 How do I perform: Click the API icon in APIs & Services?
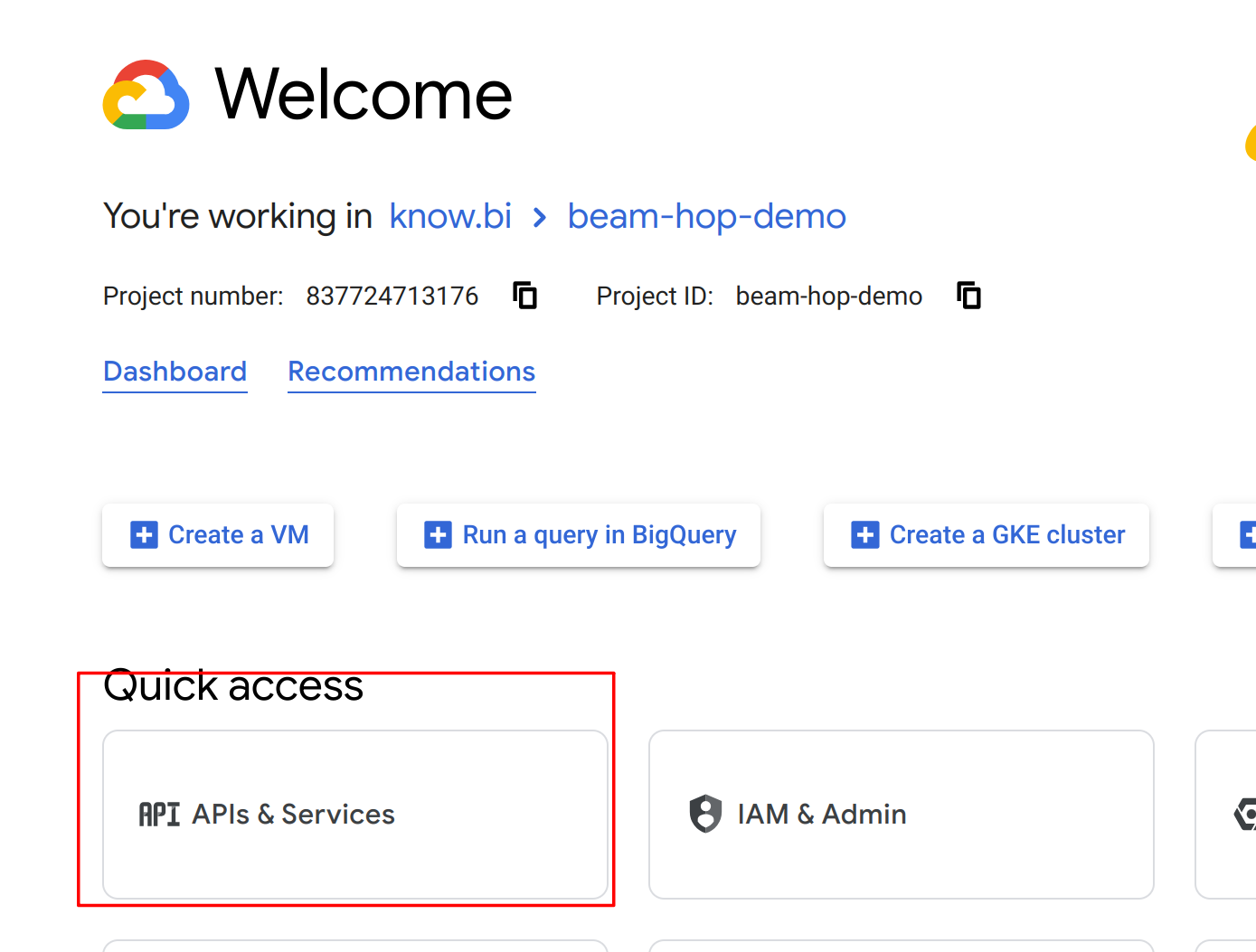tap(159, 815)
